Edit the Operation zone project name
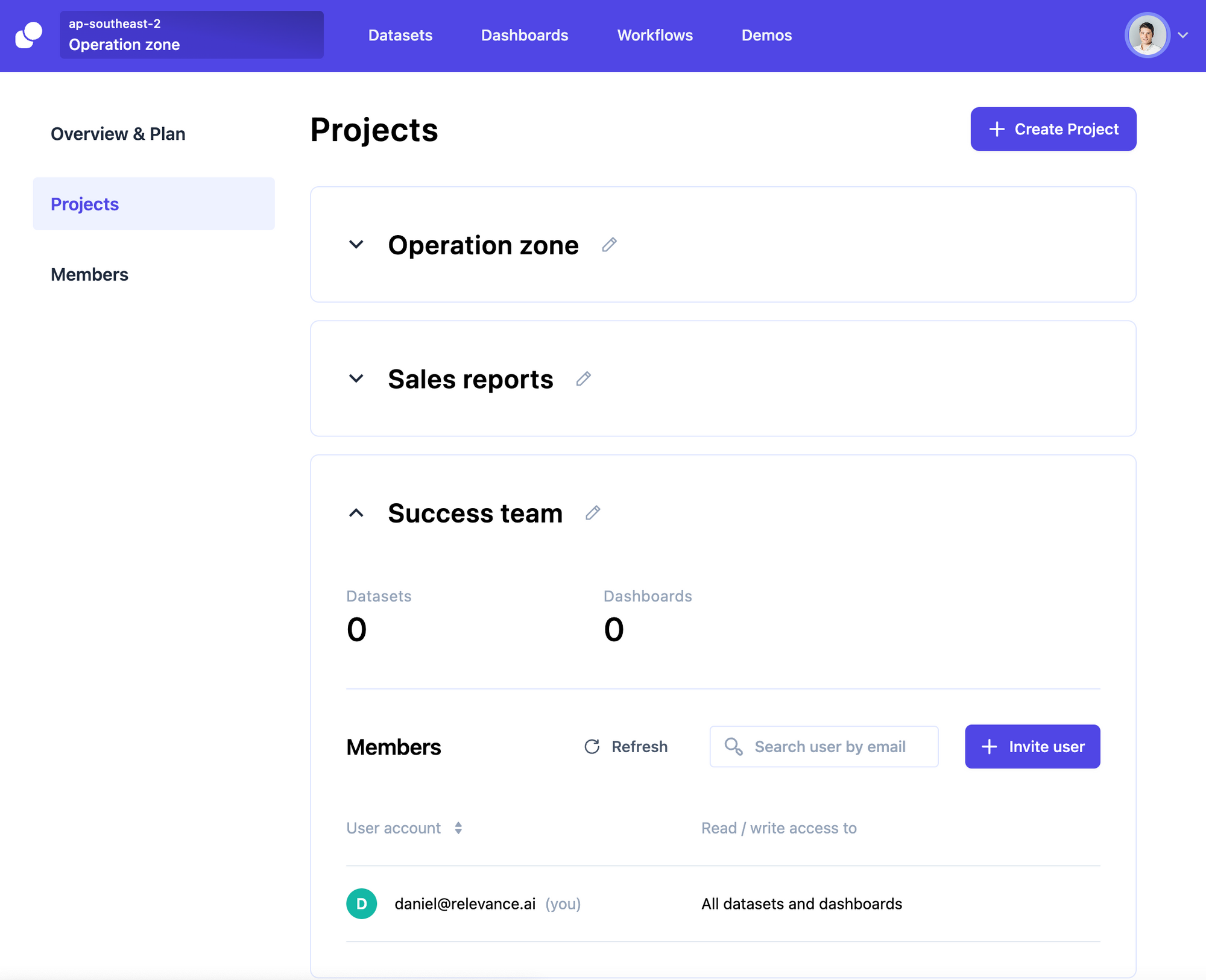 pos(609,245)
